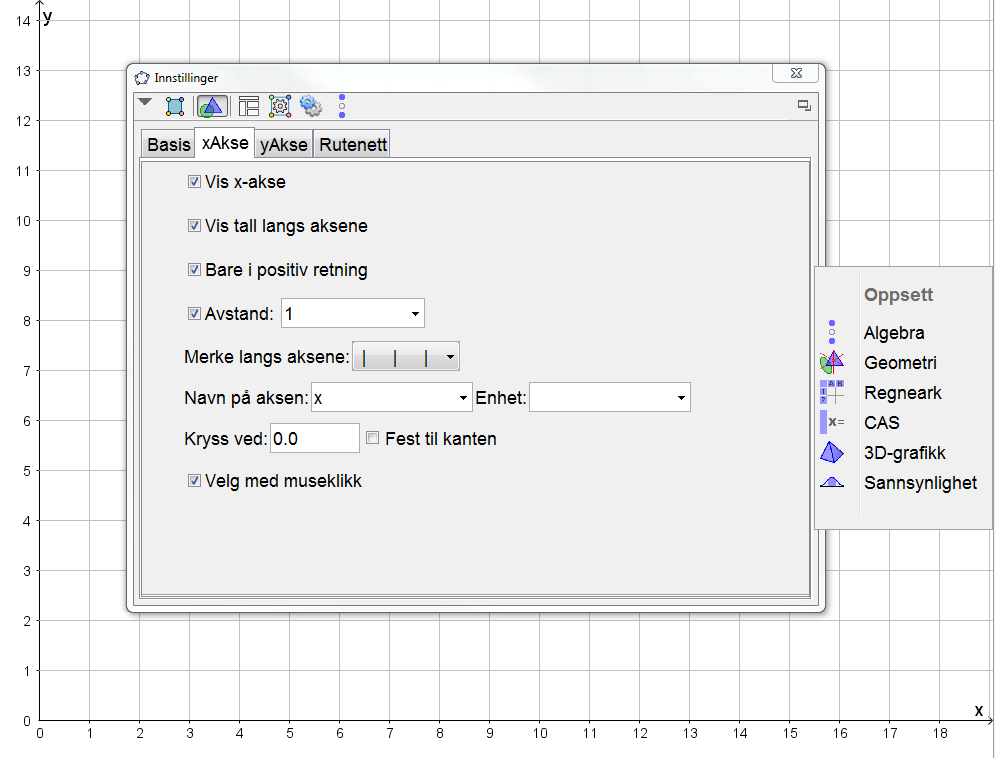This screenshot has width=995, height=758.
Task: Open the Regneark spreadsheet perspective
Action: pos(902,393)
